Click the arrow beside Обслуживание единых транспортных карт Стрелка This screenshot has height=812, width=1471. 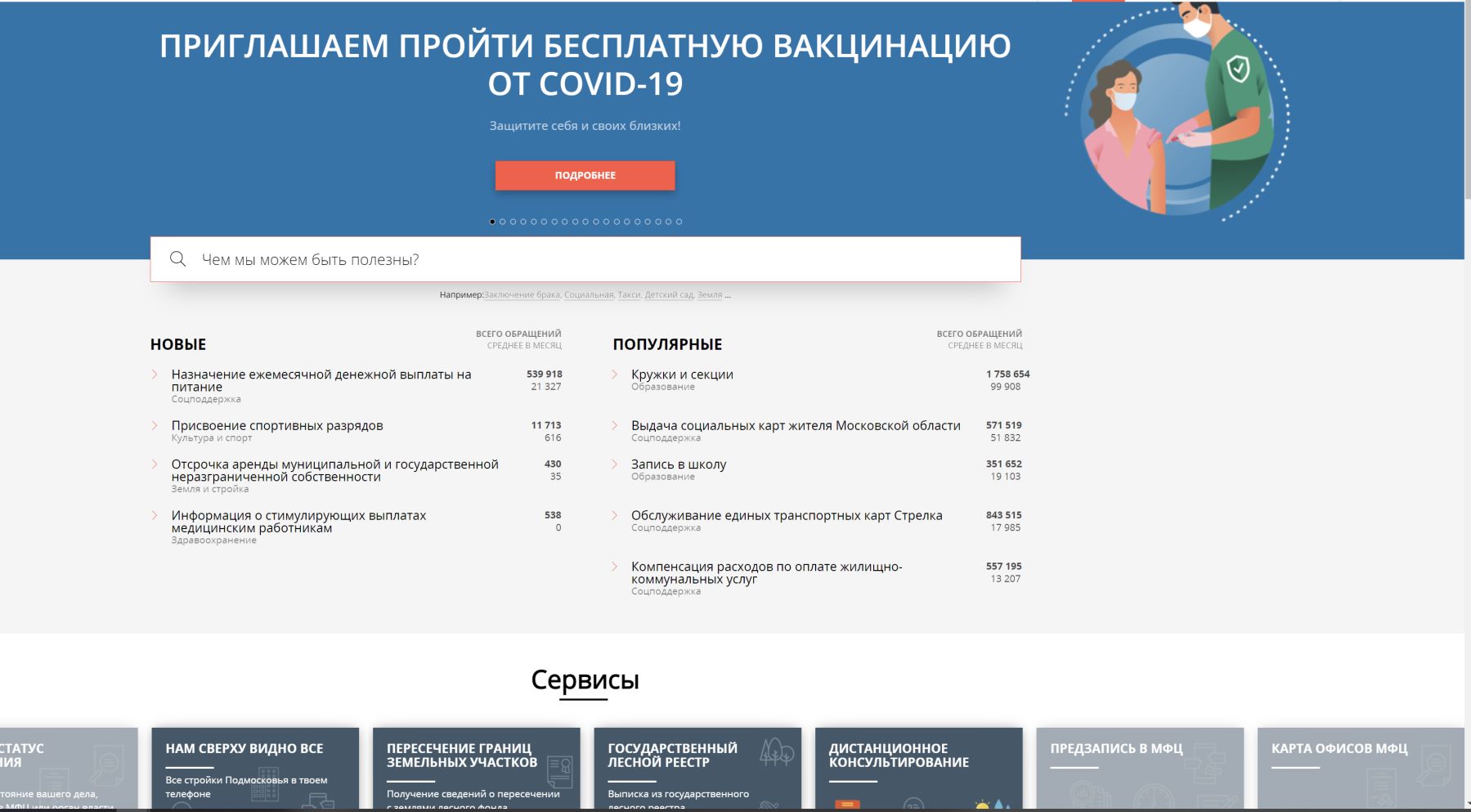click(615, 515)
